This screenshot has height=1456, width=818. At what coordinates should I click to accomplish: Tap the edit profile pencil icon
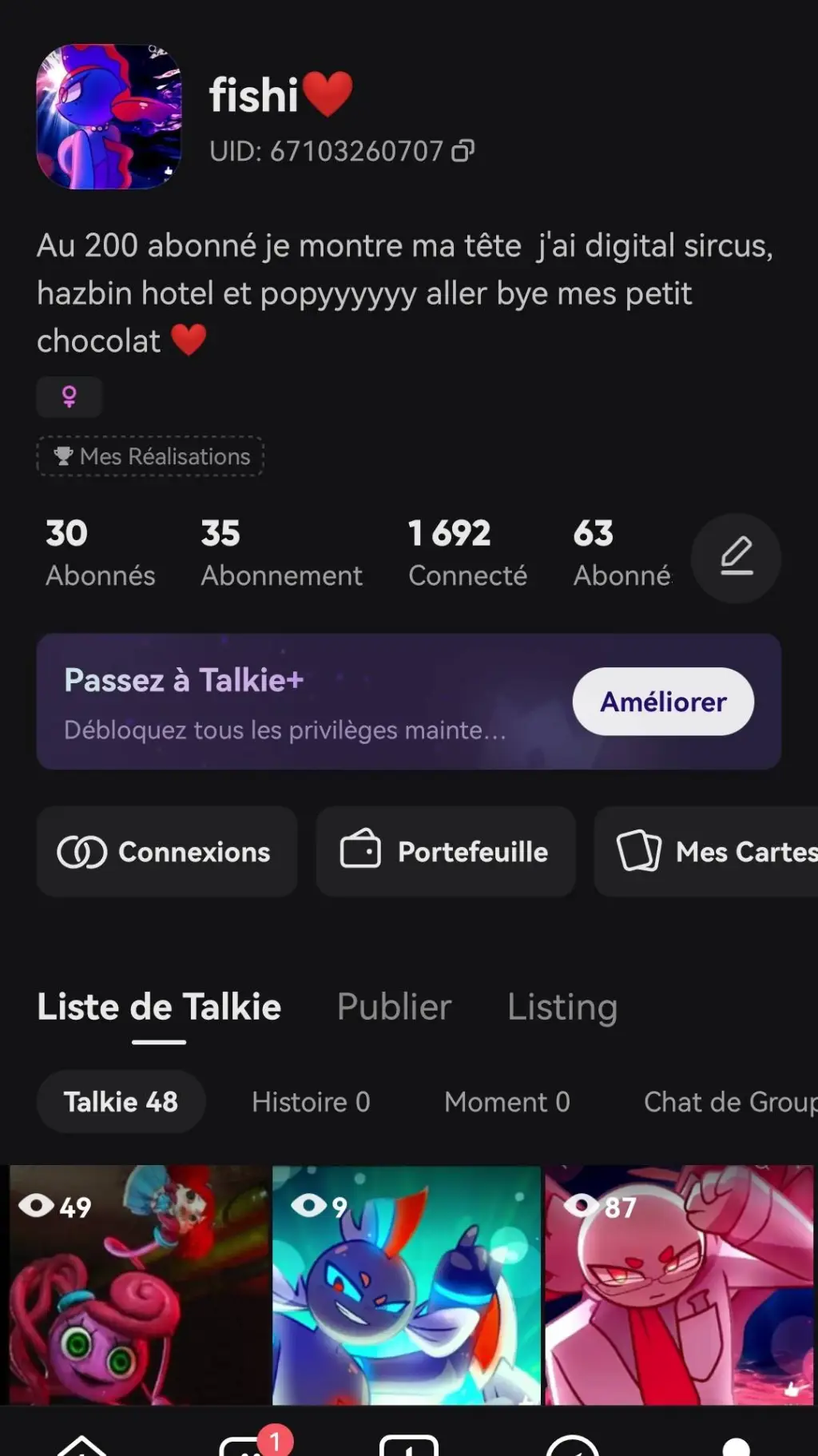tap(736, 557)
